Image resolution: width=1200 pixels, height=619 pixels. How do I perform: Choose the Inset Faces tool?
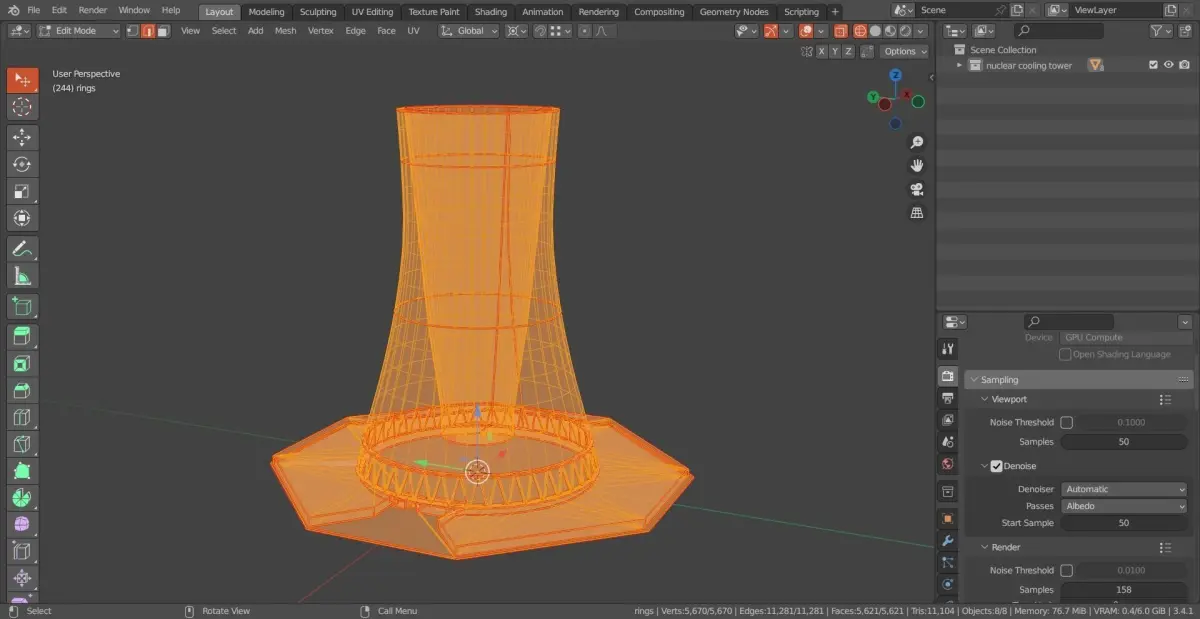[x=22, y=365]
